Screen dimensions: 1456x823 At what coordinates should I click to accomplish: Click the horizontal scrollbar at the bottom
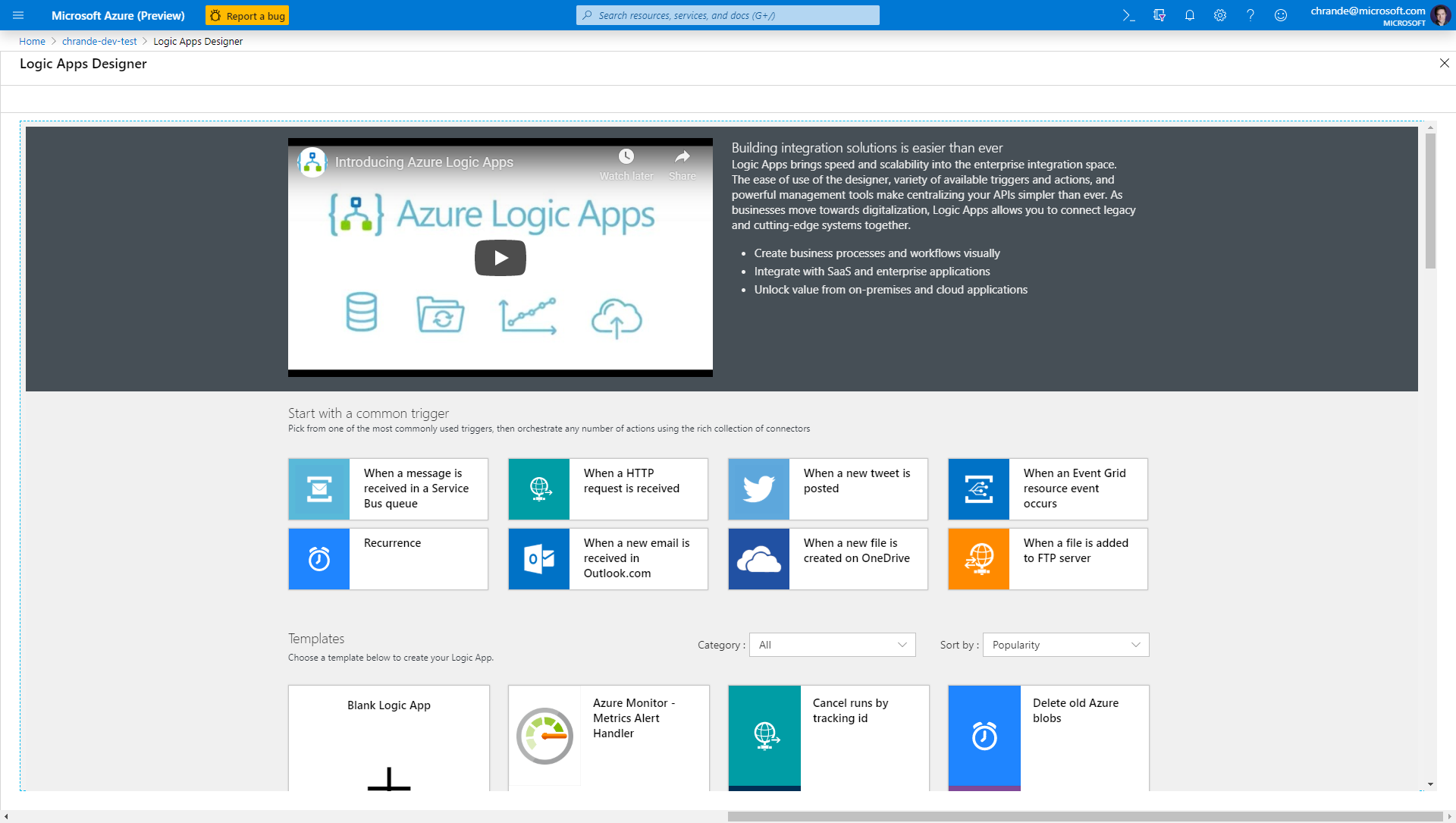(x=1085, y=817)
